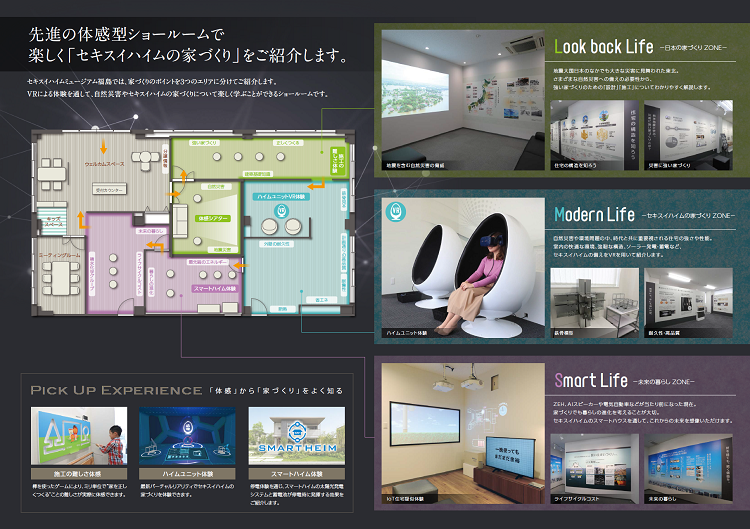Click the sofa icon in 体感シアター room
Viewport: 750px width, 529px height.
coord(180,220)
